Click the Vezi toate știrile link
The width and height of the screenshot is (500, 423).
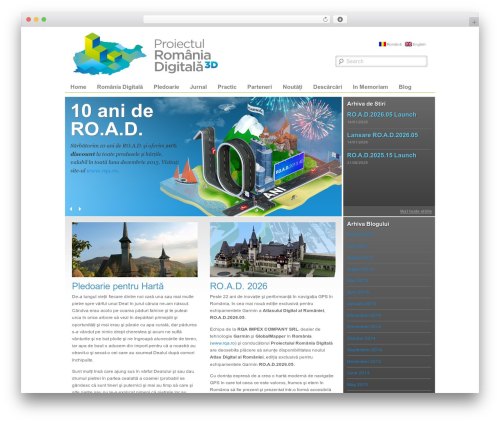416,212
